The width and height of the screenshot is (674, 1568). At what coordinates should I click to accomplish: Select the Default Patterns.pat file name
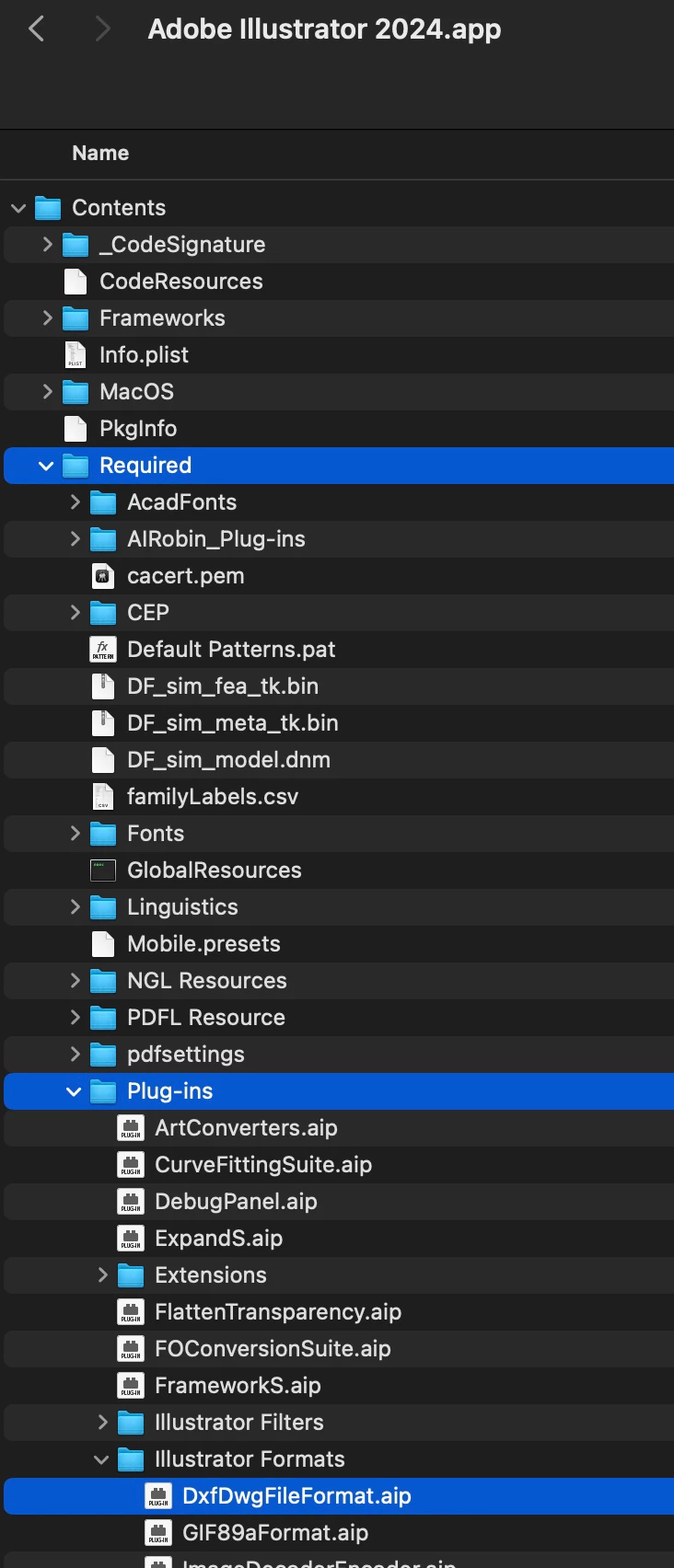231,650
